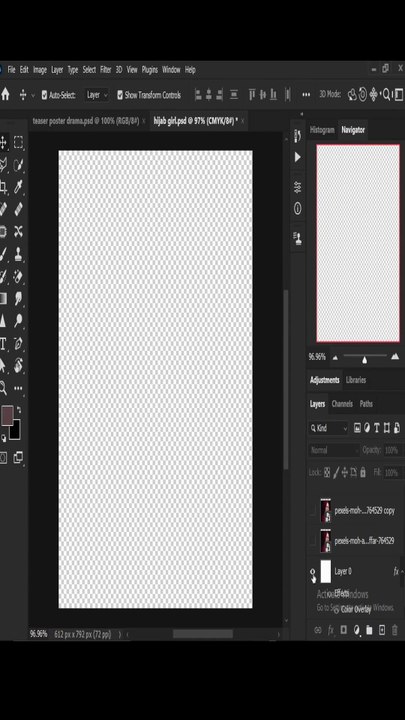
Task: Toggle Color Overlay effect visibility
Action: pyautogui.click(x=336, y=610)
